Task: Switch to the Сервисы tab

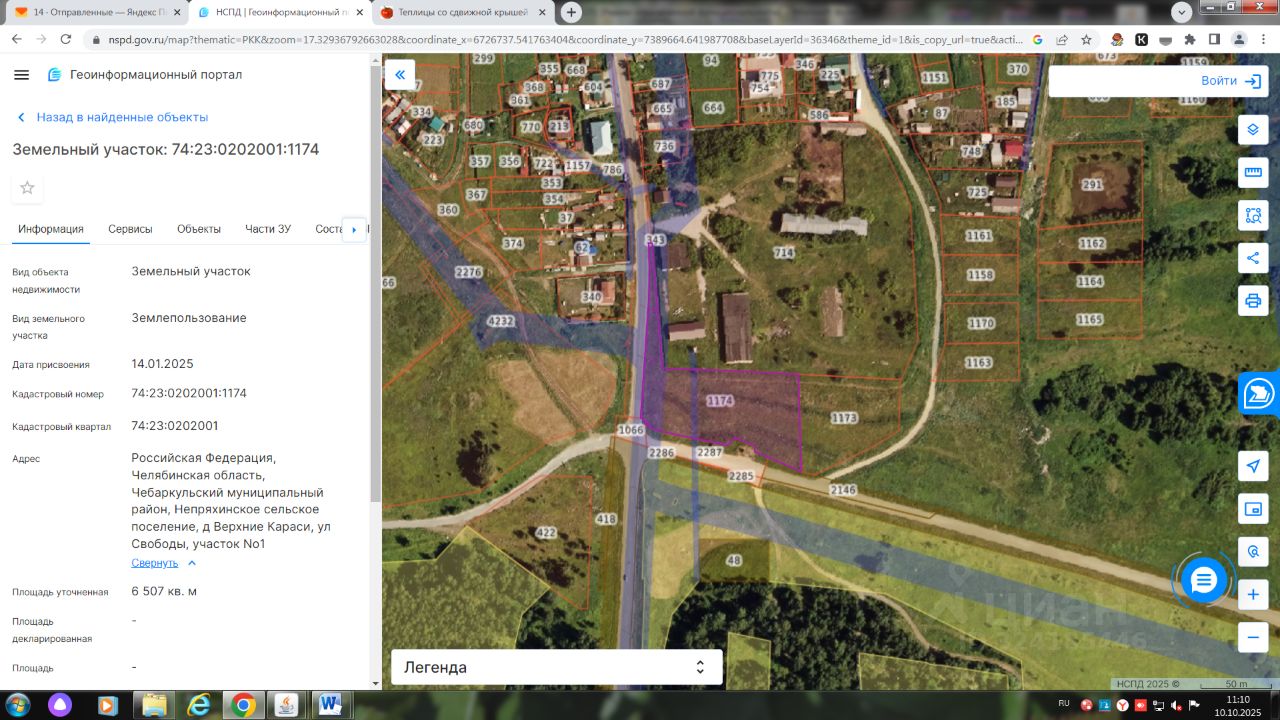Action: [x=130, y=229]
